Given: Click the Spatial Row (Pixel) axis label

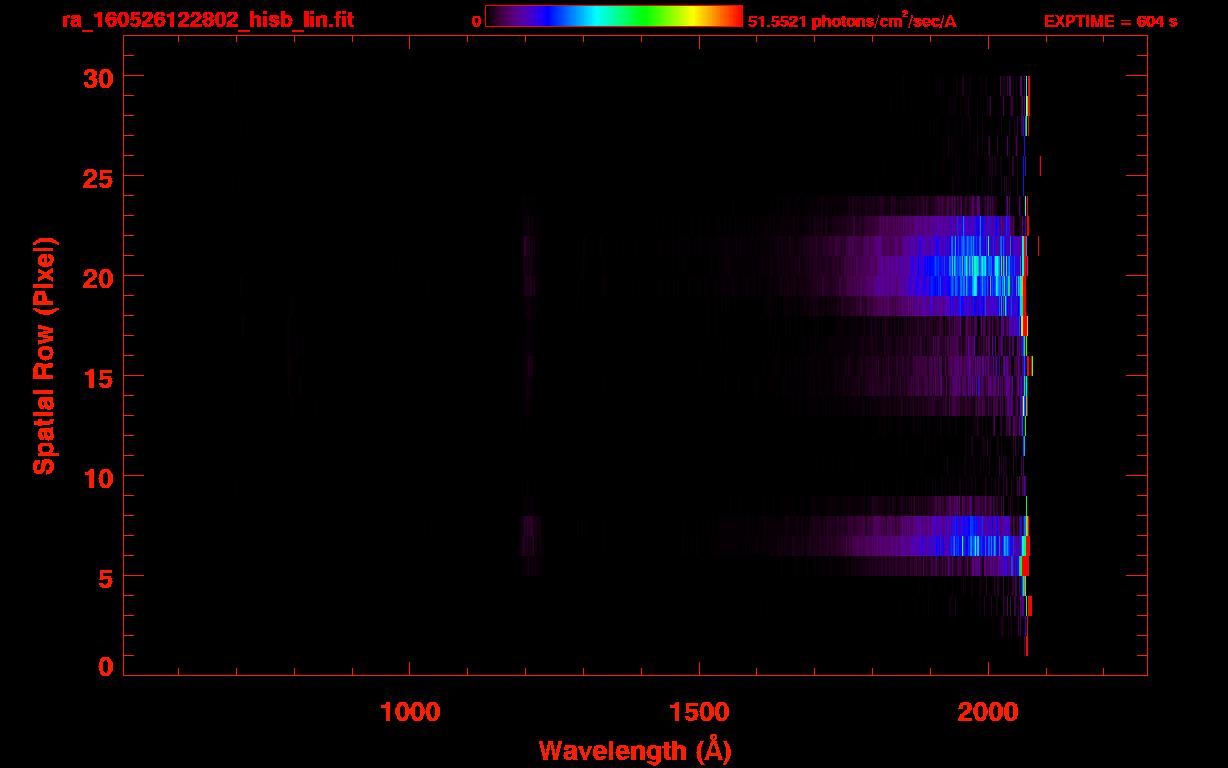Looking at the screenshot, I should (x=44, y=355).
